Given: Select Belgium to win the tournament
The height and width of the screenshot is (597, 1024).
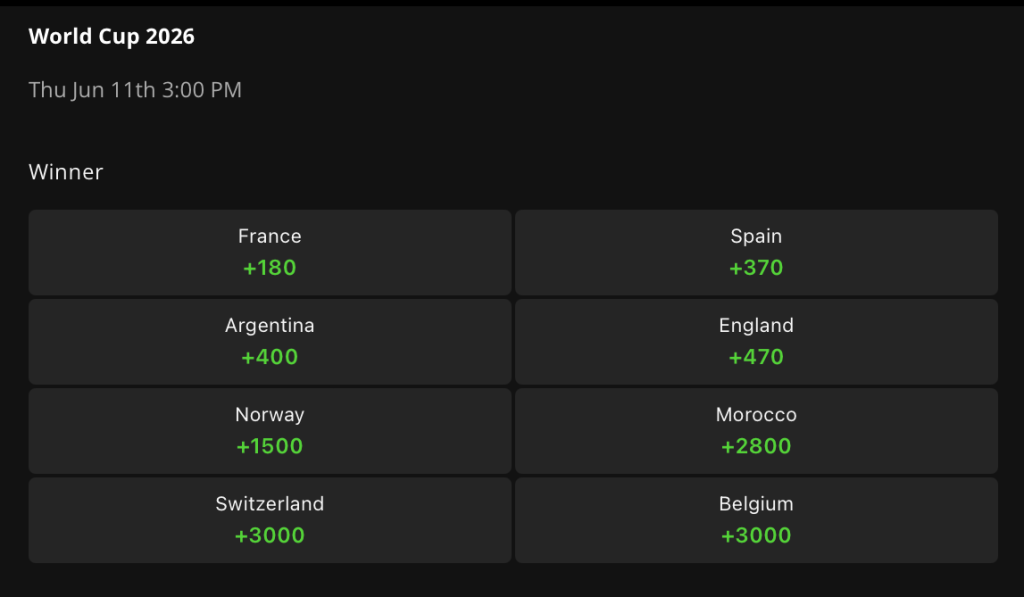Looking at the screenshot, I should (756, 520).
